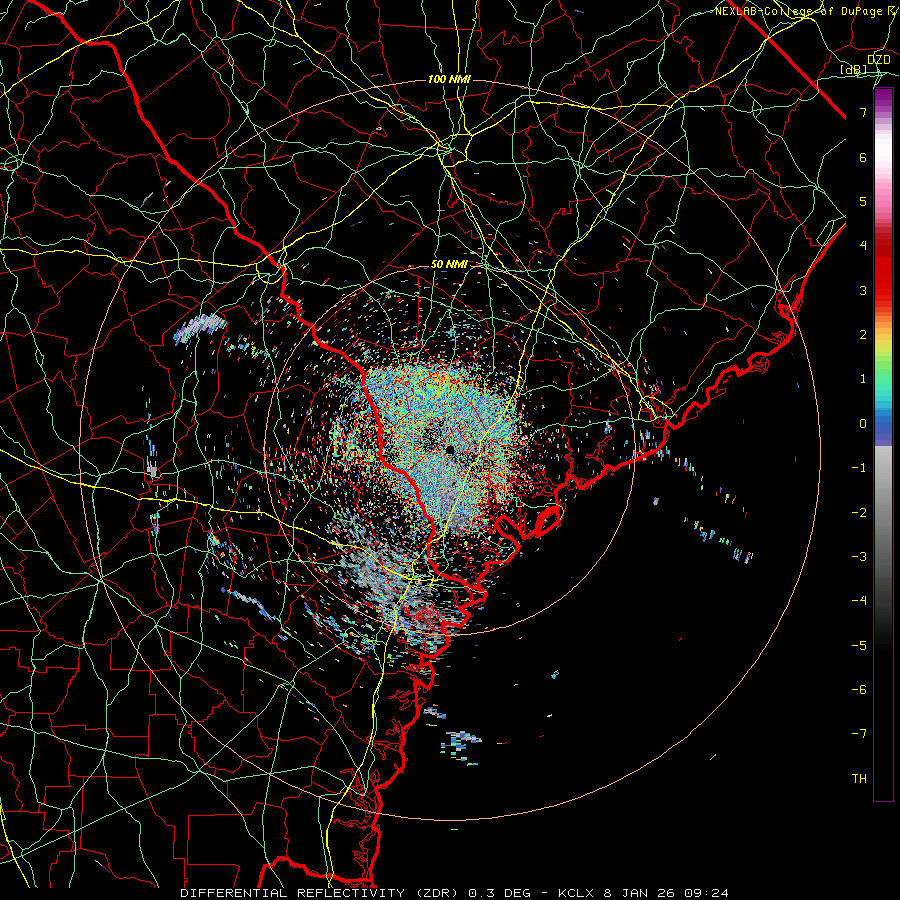
Task: Click the black radar site dot at map center
Action: pos(450,449)
